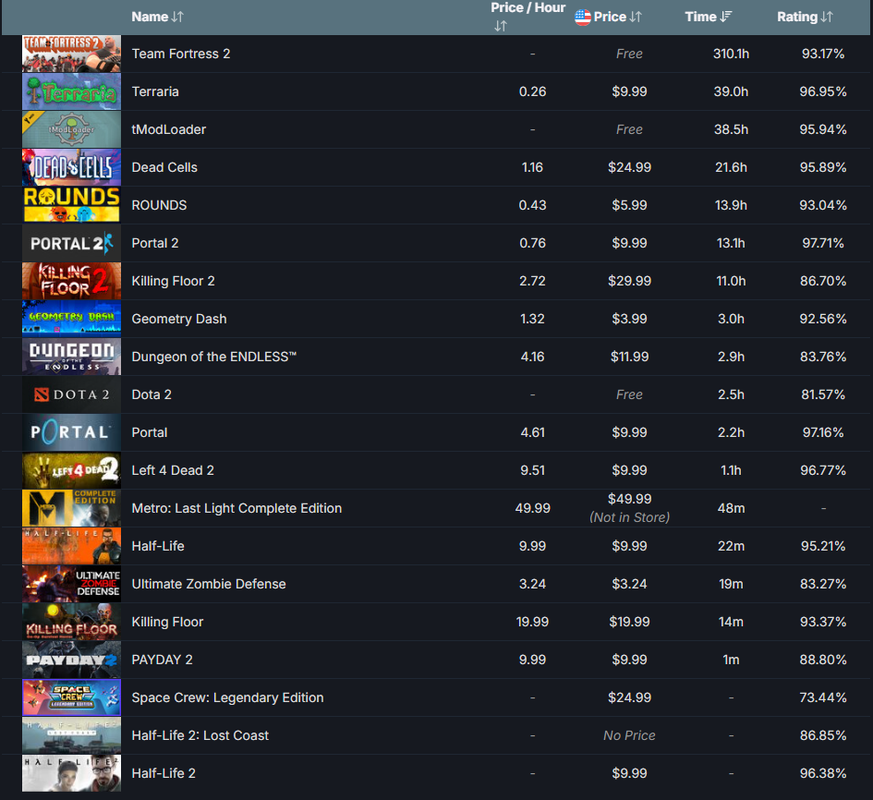The width and height of the screenshot is (873, 800).
Task: Select the $24.99 price of Dead Cells
Action: [629, 167]
